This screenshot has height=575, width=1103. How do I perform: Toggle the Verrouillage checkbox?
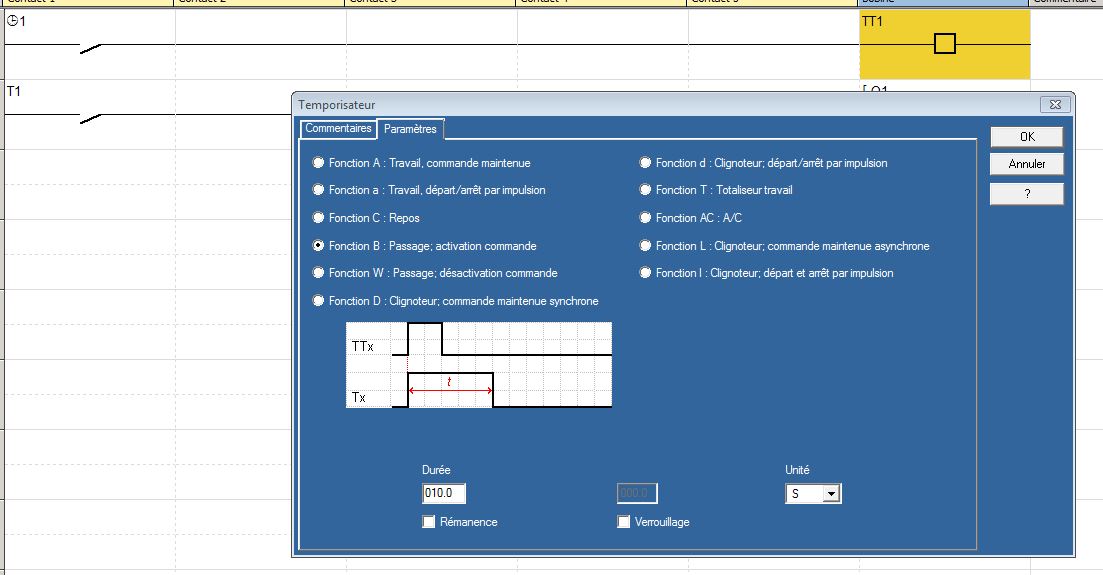[624, 522]
